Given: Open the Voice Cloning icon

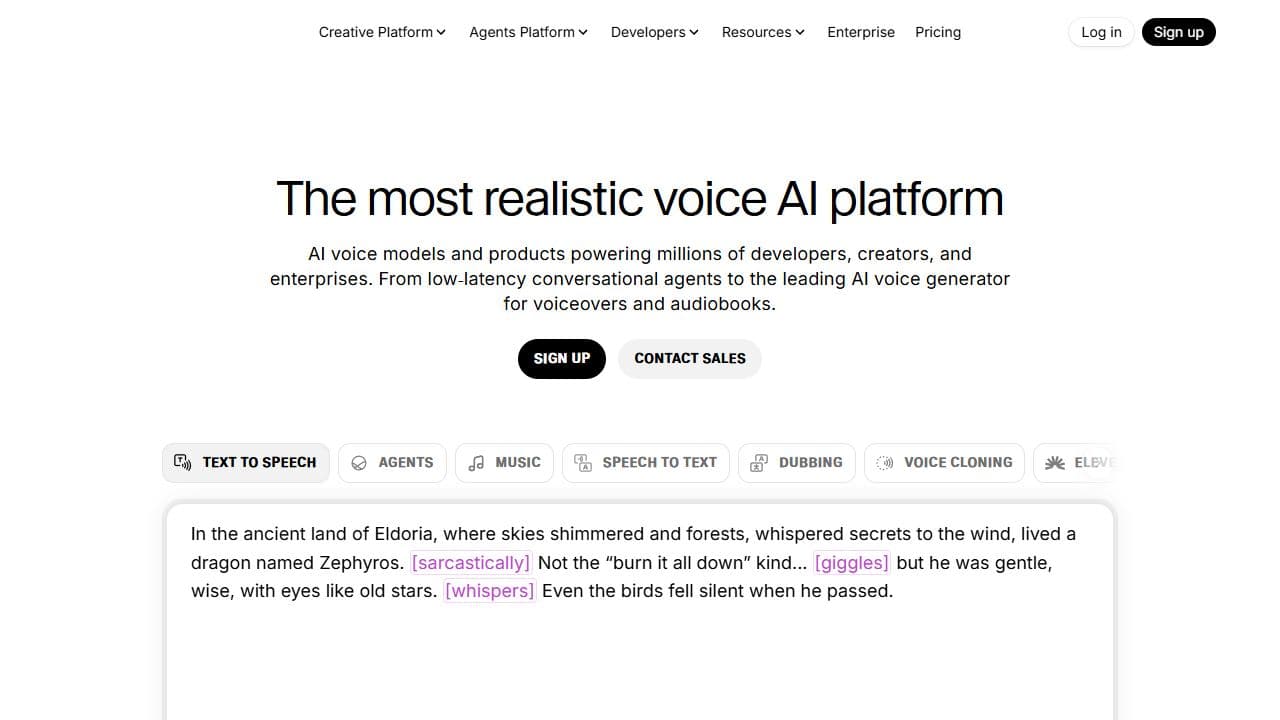Looking at the screenshot, I should [884, 462].
